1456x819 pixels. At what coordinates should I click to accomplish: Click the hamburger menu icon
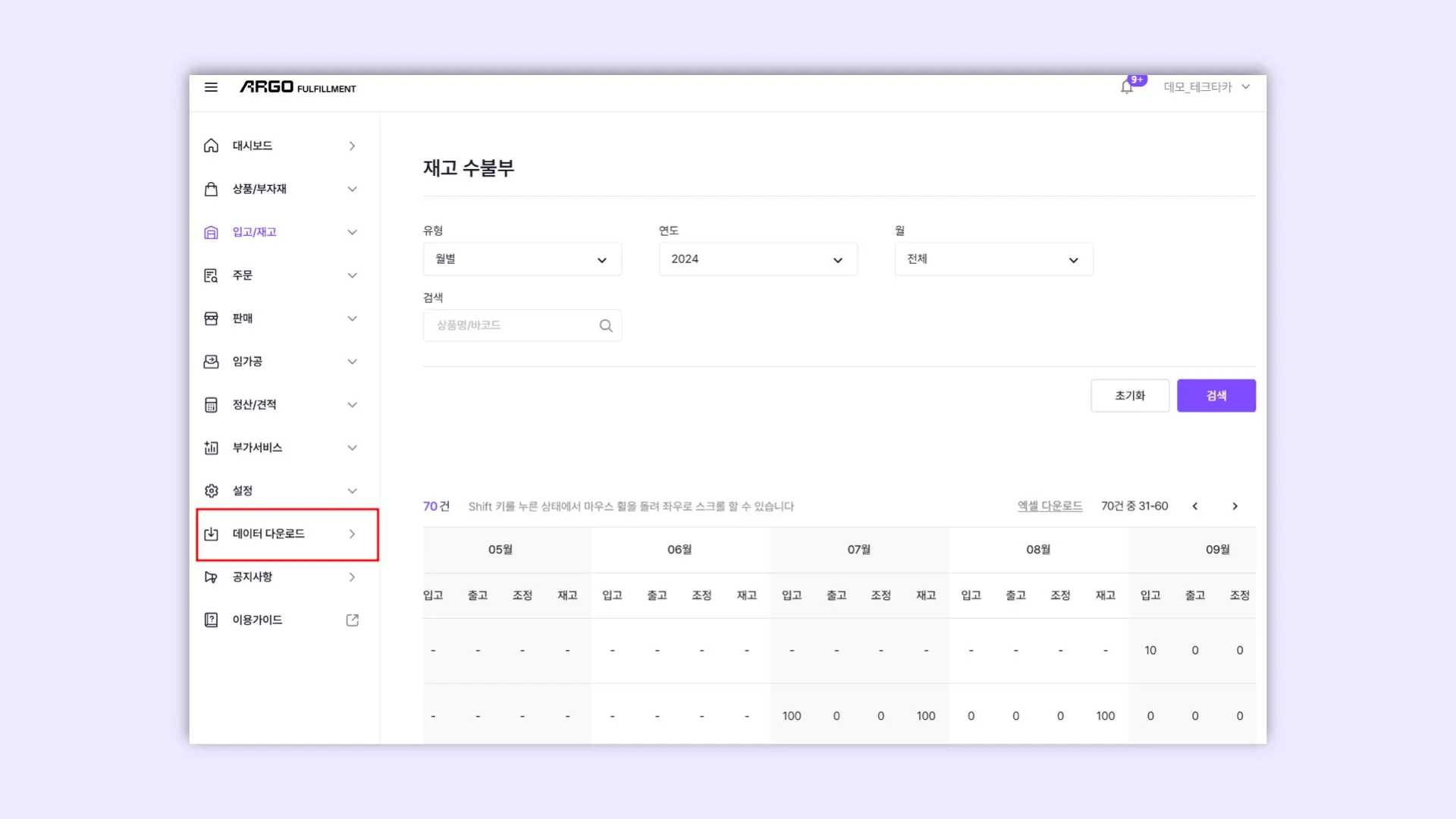point(211,87)
